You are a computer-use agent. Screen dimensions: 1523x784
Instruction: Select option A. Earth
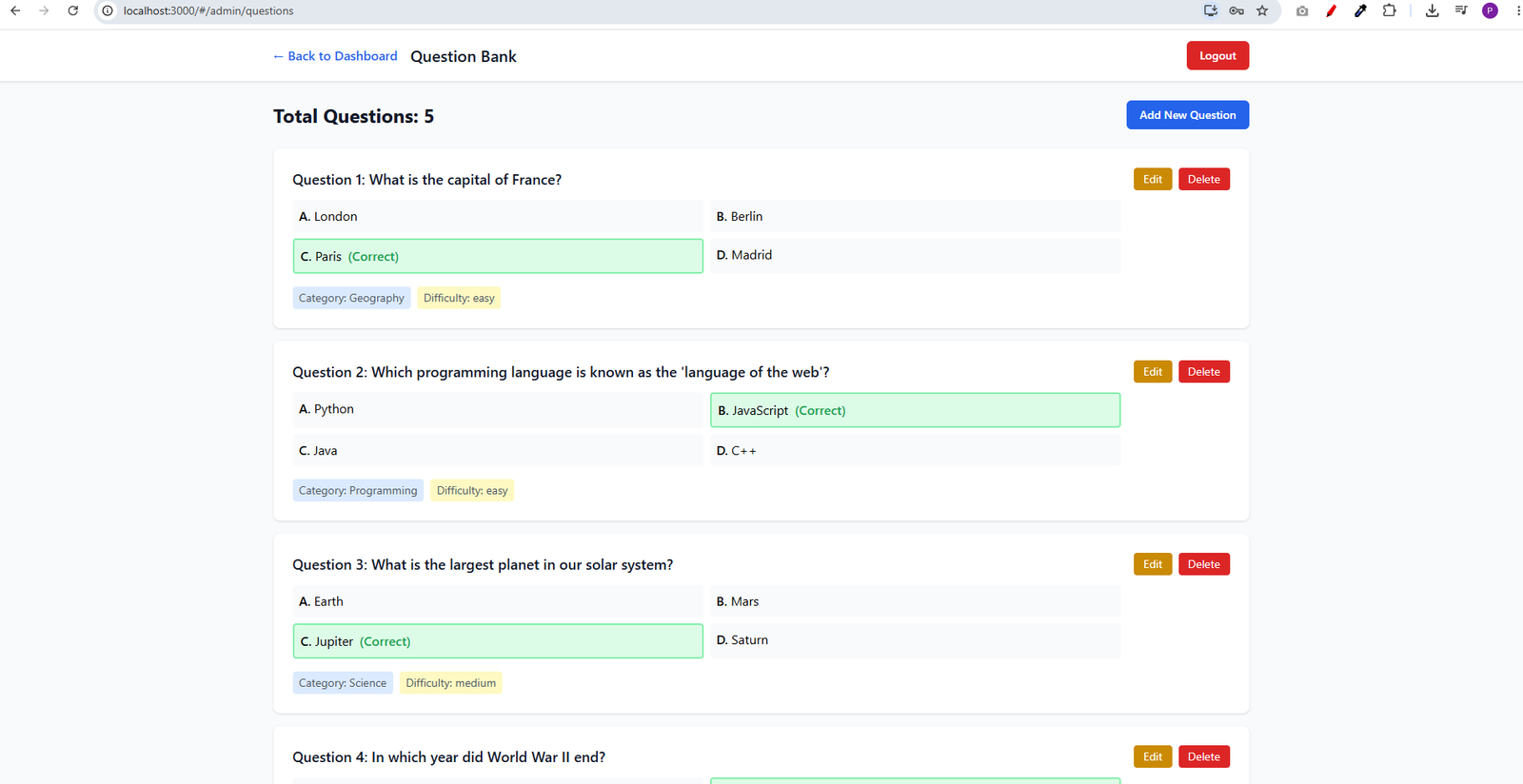(x=498, y=601)
